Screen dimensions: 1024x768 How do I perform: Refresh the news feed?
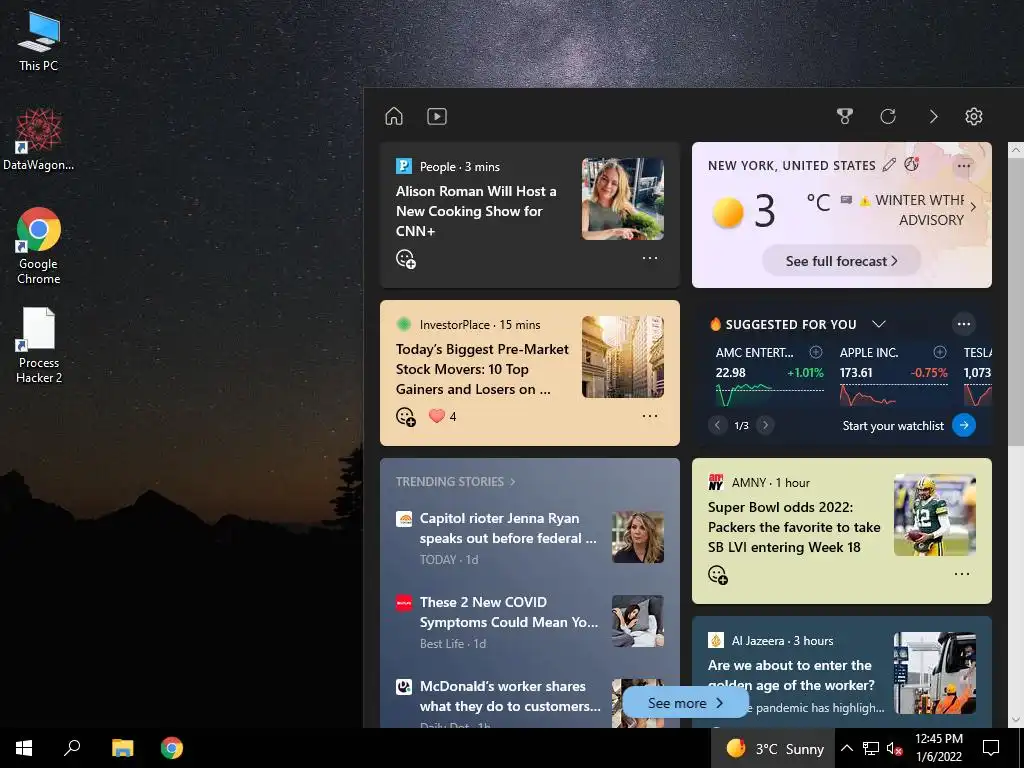point(888,116)
